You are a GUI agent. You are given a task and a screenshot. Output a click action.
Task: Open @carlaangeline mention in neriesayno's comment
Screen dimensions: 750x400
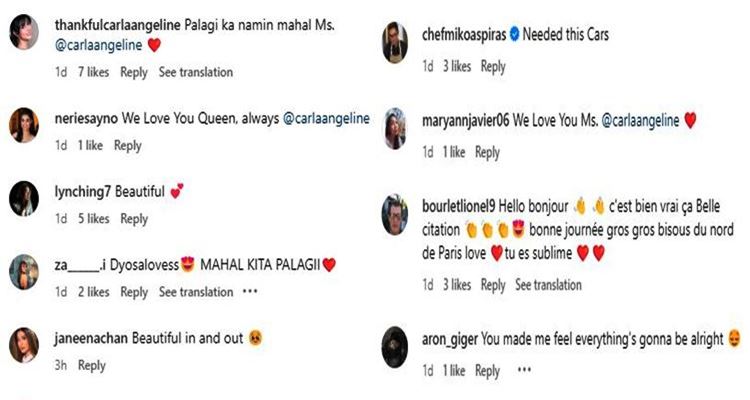point(327,118)
